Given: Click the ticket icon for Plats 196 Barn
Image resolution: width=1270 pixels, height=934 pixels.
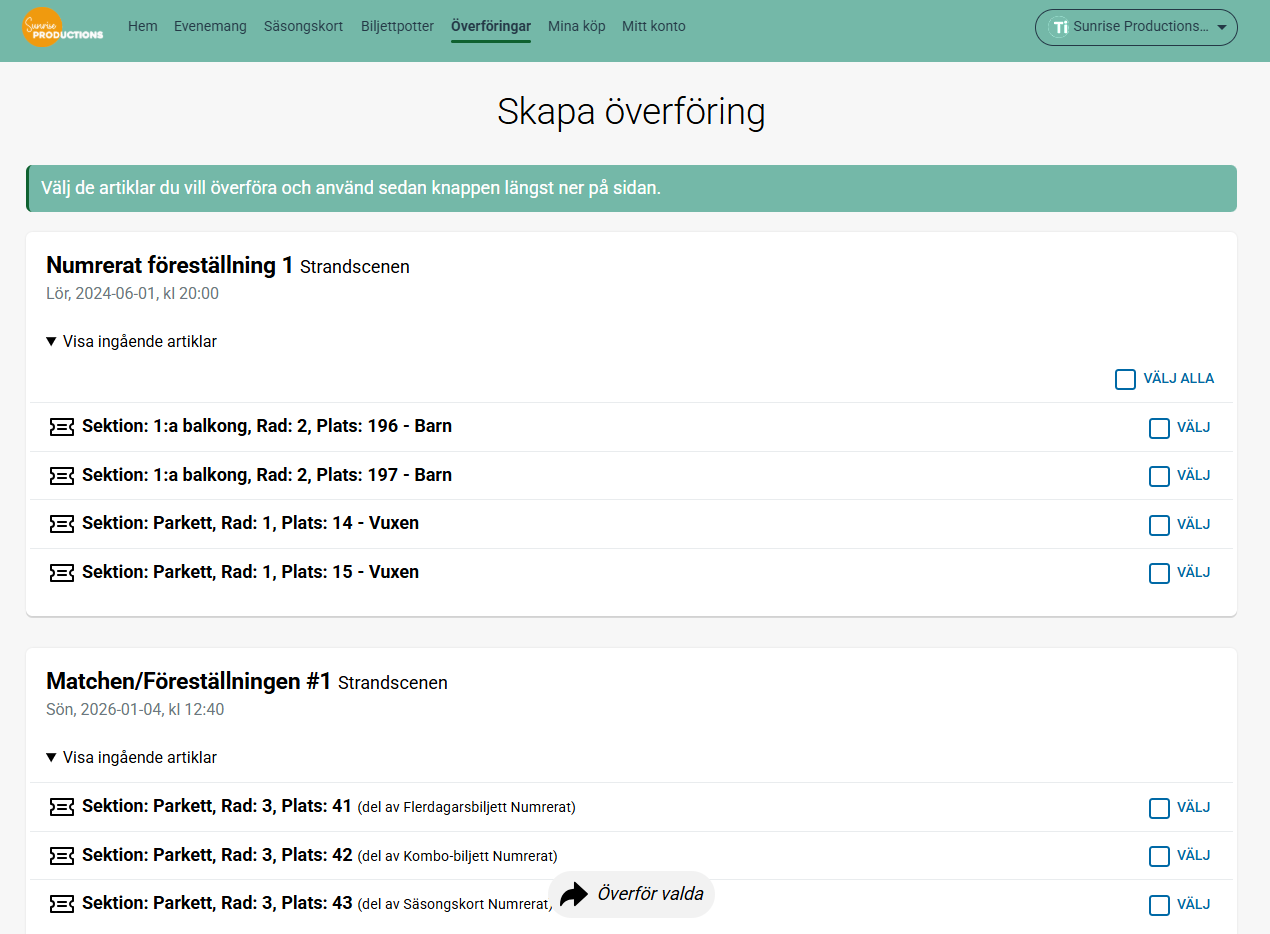Looking at the screenshot, I should tap(62, 427).
